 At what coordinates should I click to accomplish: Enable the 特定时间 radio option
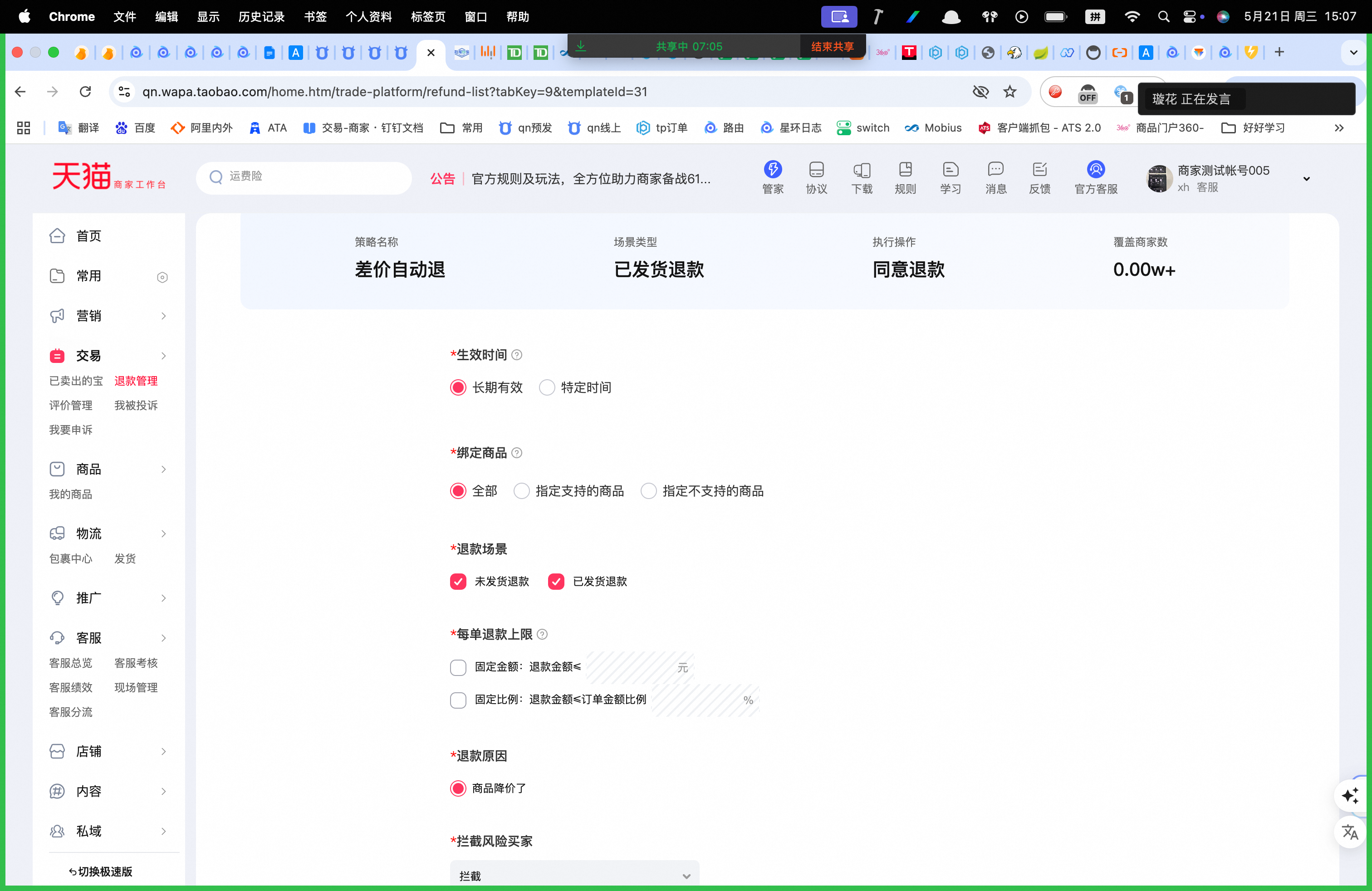pos(547,387)
